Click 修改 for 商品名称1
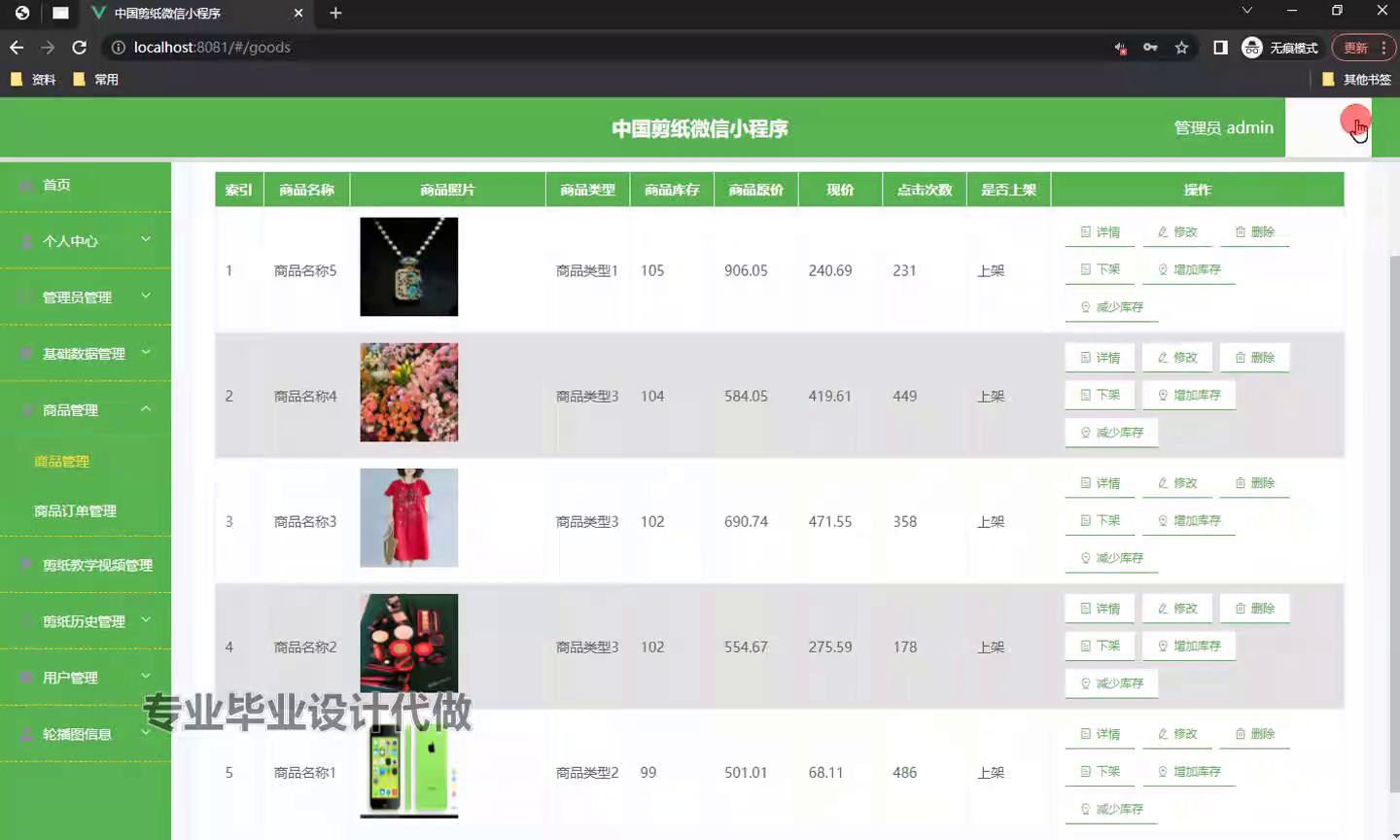The image size is (1400, 840). (x=1177, y=734)
